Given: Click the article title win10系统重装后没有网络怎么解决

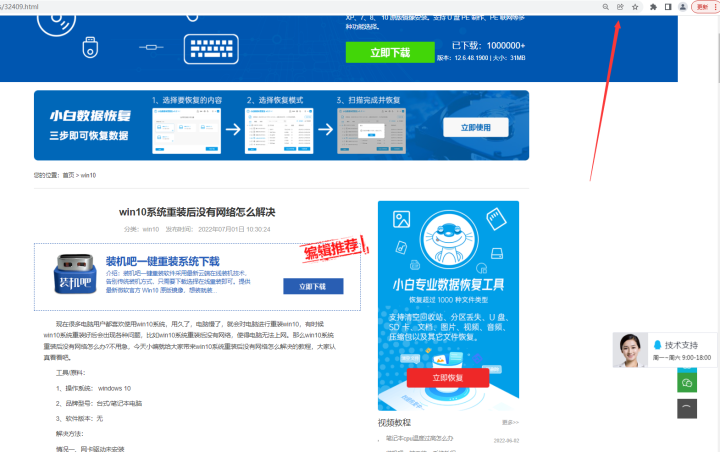Looking at the screenshot, I should pyautogui.click(x=197, y=212).
